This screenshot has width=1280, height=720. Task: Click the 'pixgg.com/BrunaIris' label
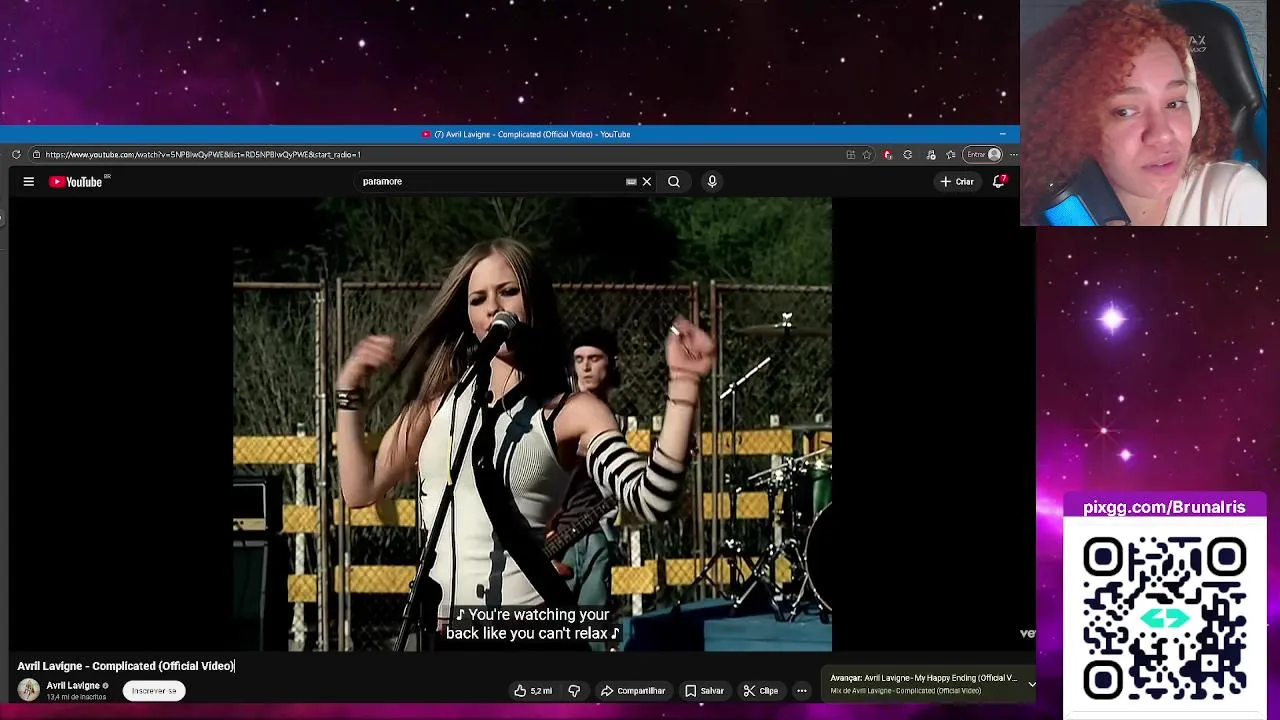pyautogui.click(x=1164, y=507)
